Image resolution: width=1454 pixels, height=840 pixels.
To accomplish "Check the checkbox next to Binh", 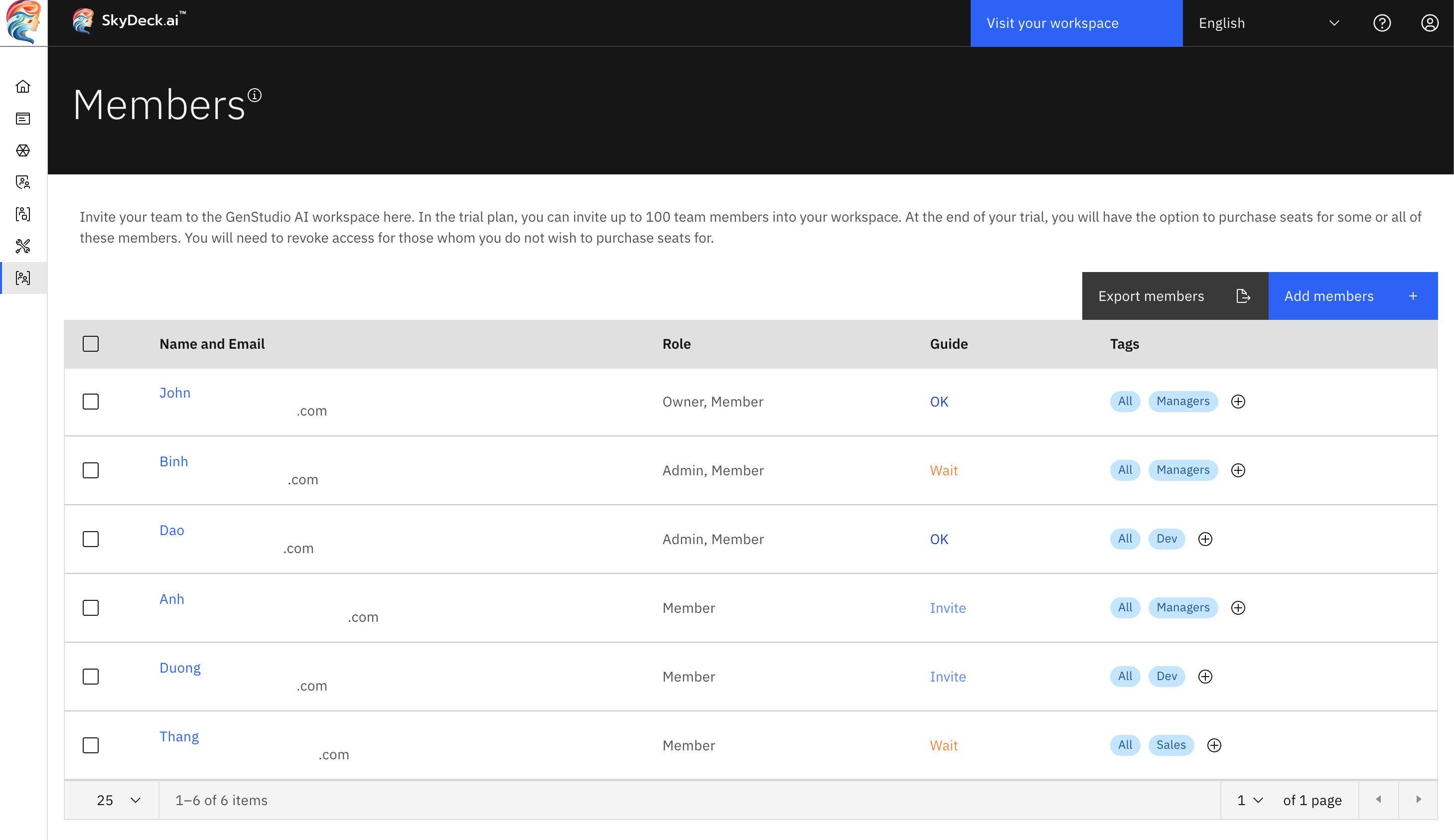I will tap(91, 470).
